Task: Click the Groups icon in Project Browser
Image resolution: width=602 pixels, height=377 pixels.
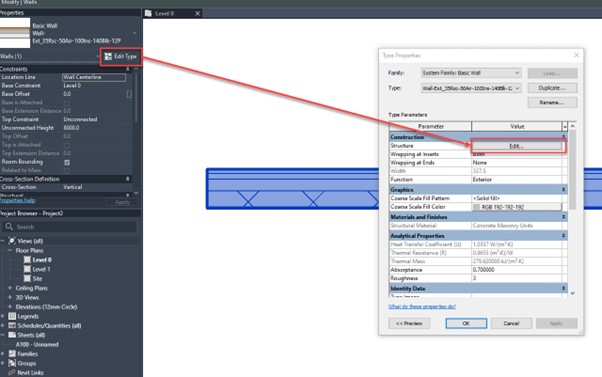Action: tap(12, 363)
